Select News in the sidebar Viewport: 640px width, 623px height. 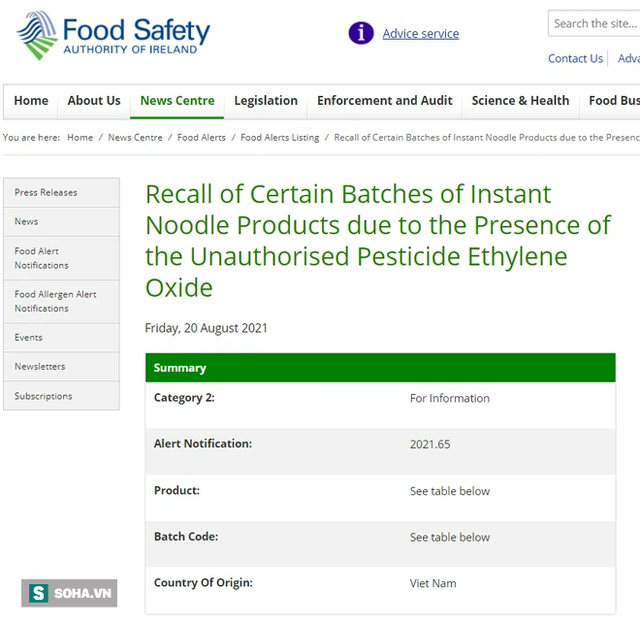pos(27,222)
